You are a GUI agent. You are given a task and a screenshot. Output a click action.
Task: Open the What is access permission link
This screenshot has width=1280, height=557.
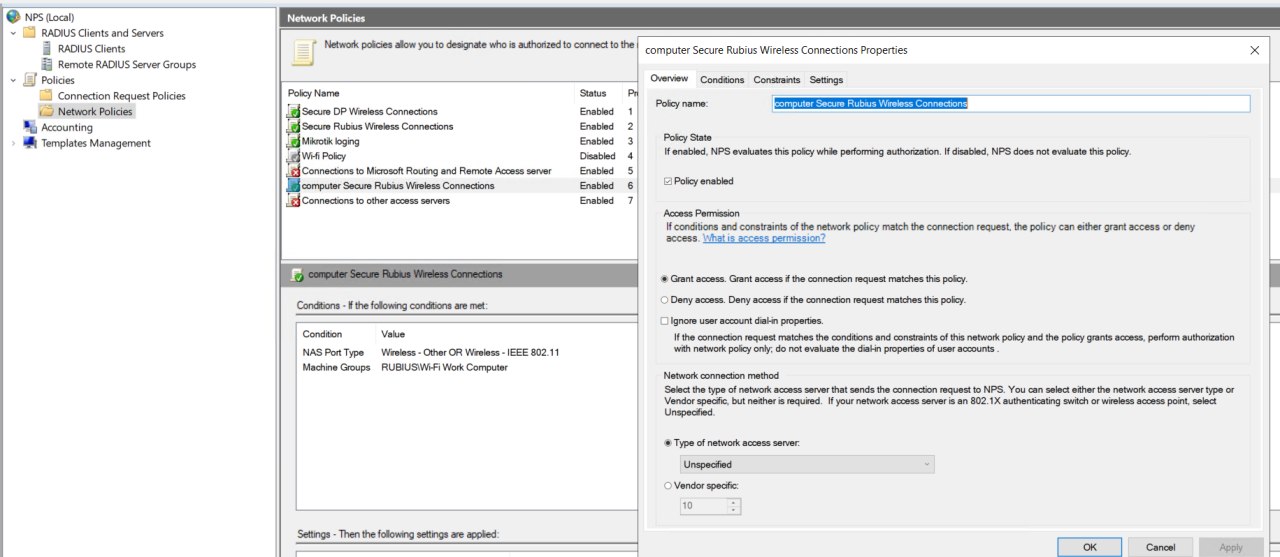click(764, 239)
